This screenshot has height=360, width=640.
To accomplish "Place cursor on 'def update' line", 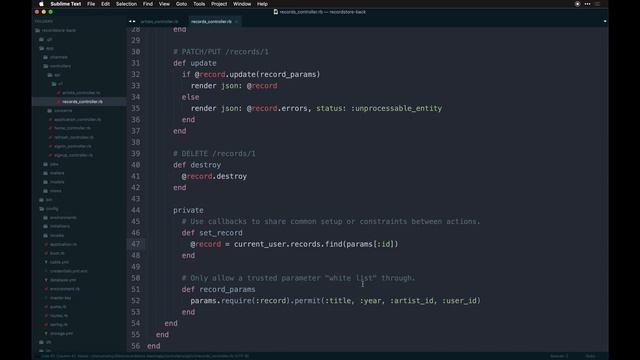I will [x=195, y=63].
